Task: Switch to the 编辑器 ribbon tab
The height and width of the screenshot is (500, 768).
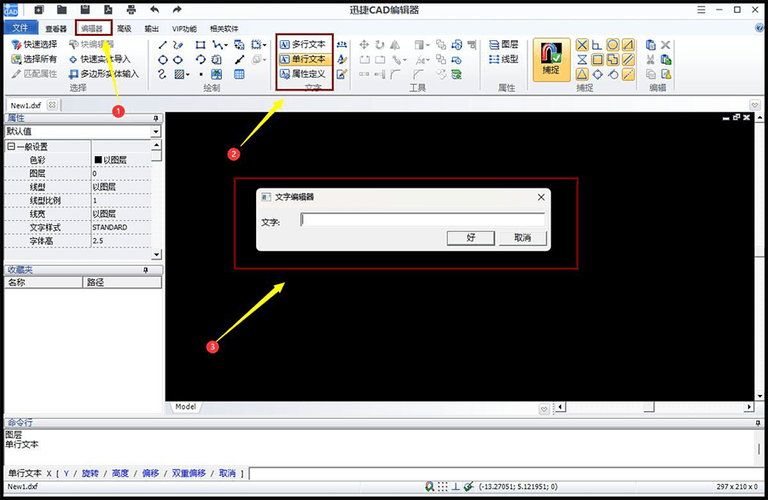Action: (92, 28)
